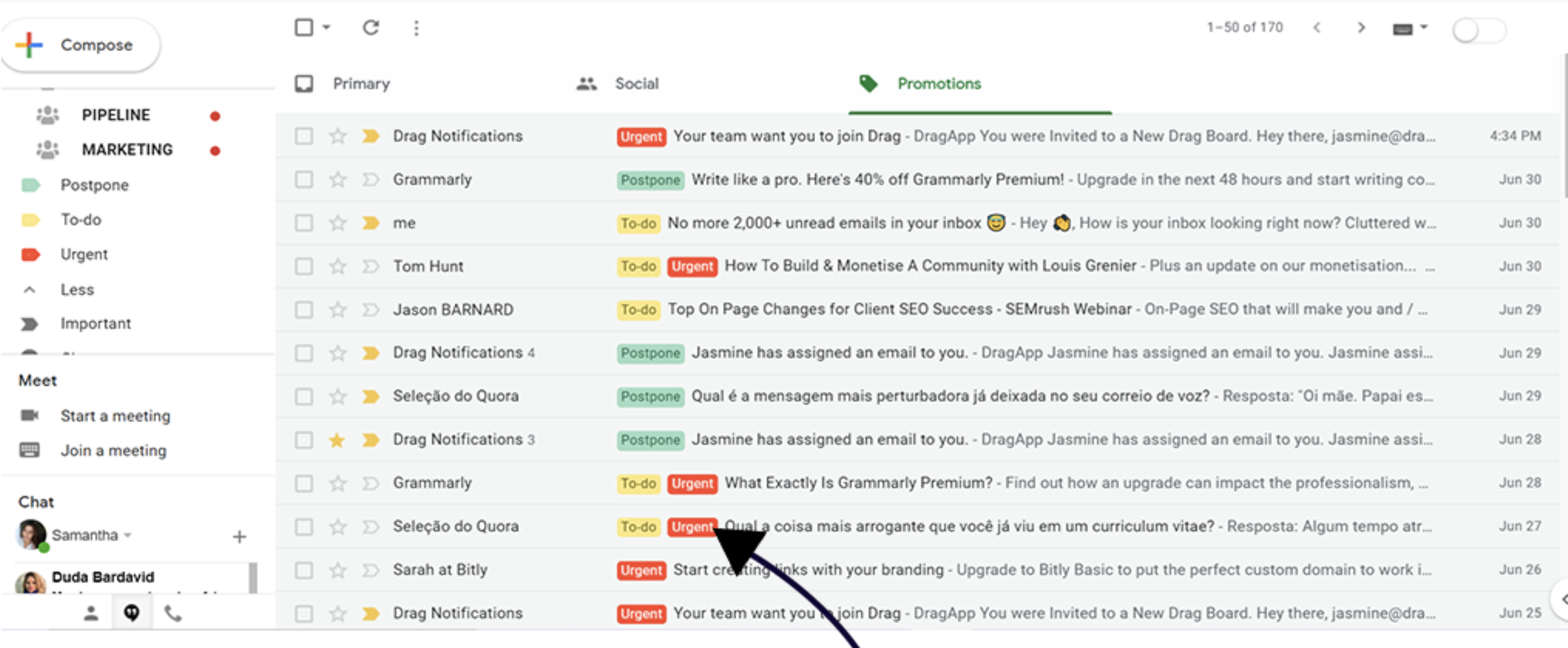The image size is (1568, 648).
Task: Switch to the Social tab
Action: (636, 83)
